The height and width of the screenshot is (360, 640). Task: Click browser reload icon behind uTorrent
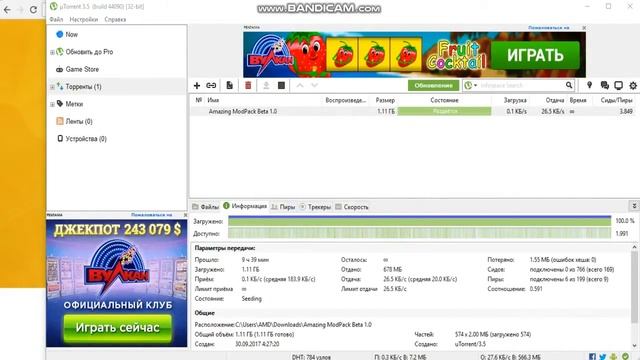[33, 10]
